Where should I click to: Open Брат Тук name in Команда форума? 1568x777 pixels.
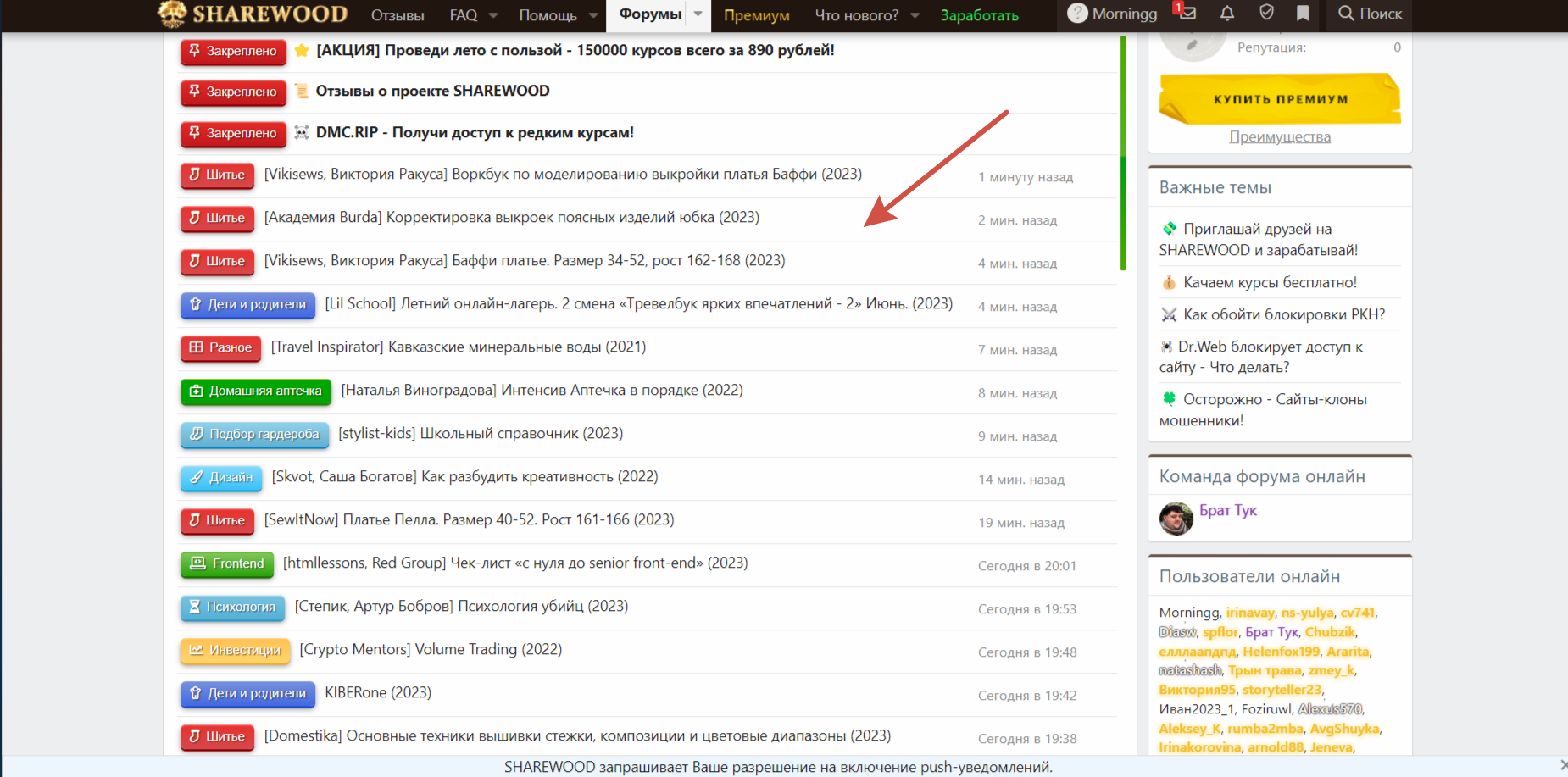(x=1228, y=511)
